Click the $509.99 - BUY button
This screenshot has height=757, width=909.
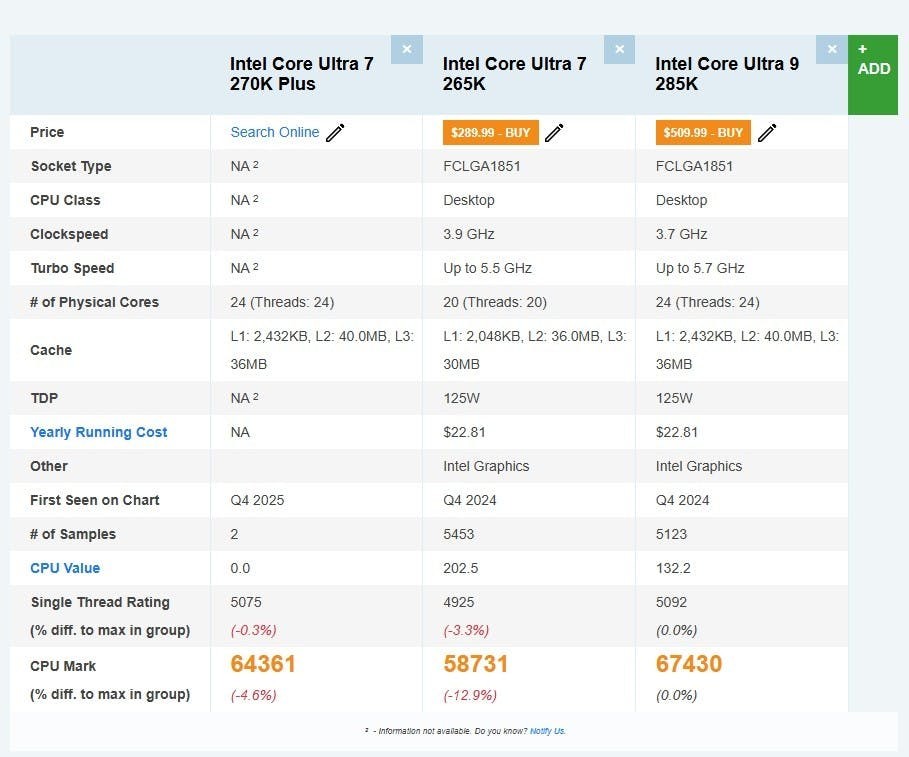[x=703, y=133]
